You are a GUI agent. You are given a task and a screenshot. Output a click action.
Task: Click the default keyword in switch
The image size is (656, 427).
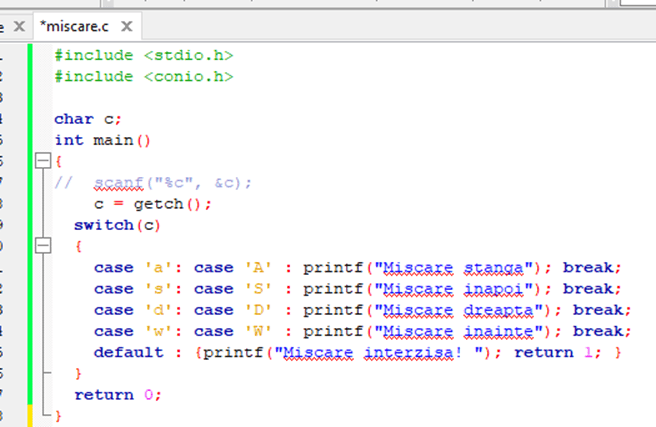pos(124,352)
